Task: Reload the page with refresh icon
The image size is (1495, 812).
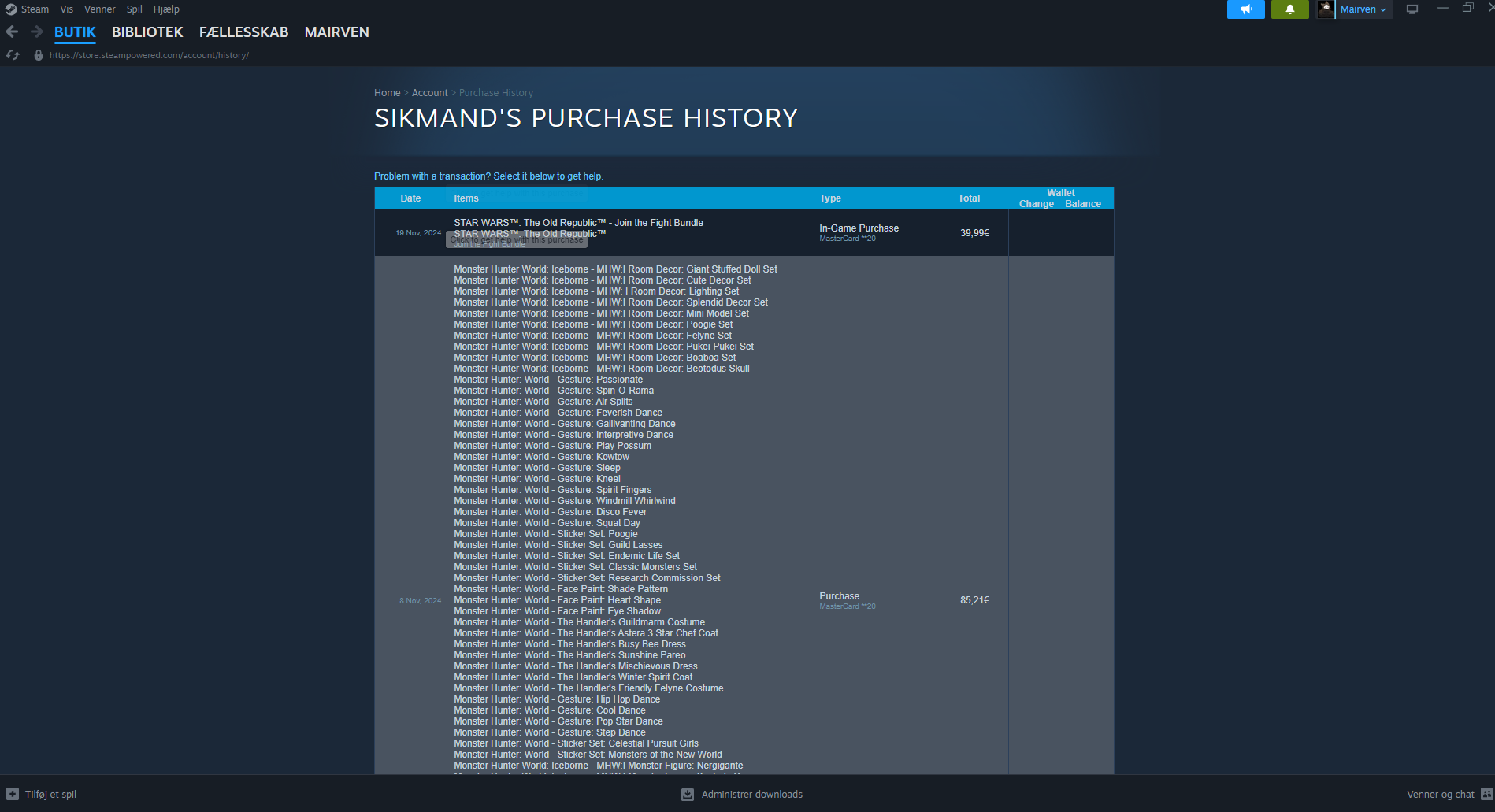Action: coord(13,55)
